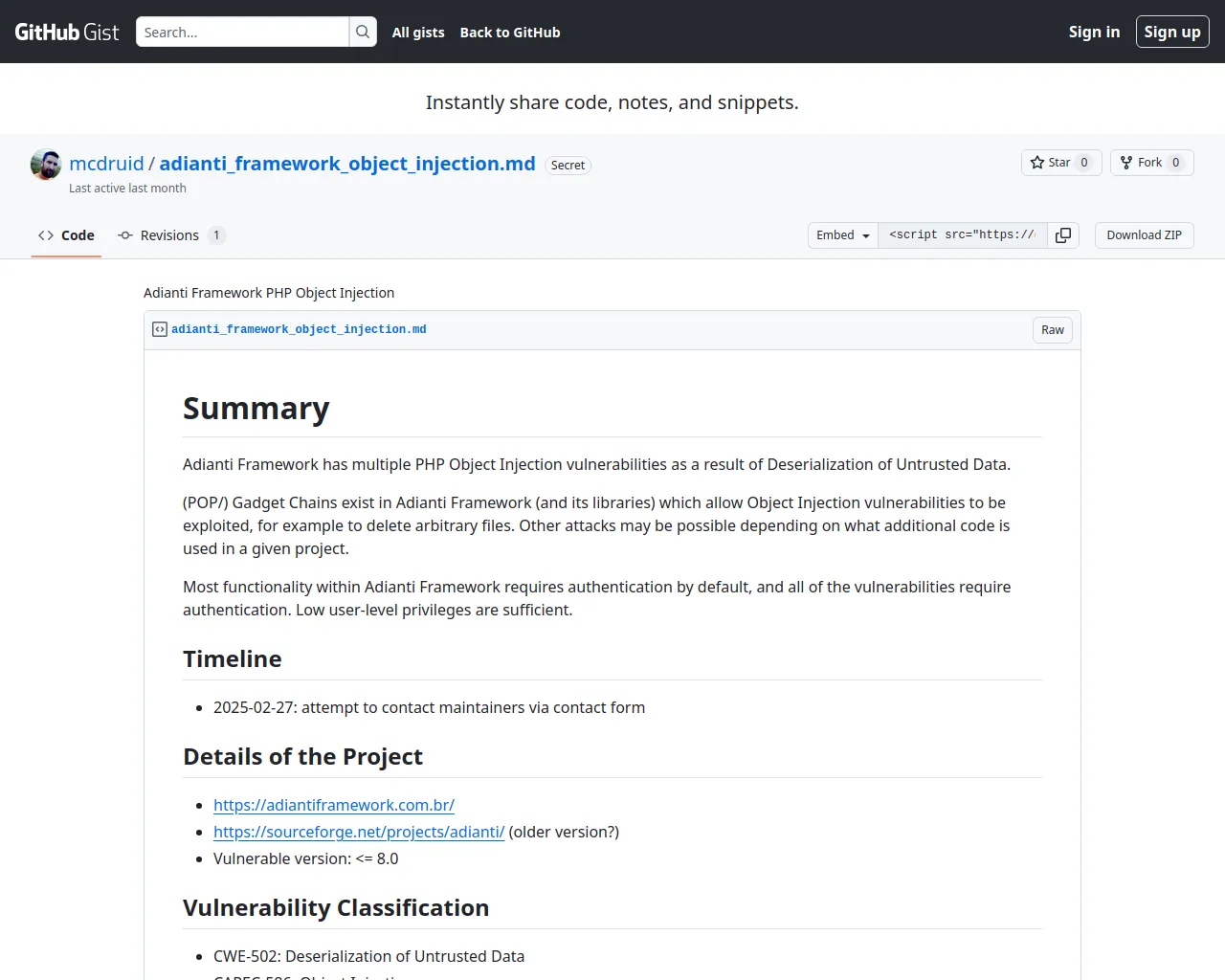Click the 2025-02-27 timeline entry

429,707
